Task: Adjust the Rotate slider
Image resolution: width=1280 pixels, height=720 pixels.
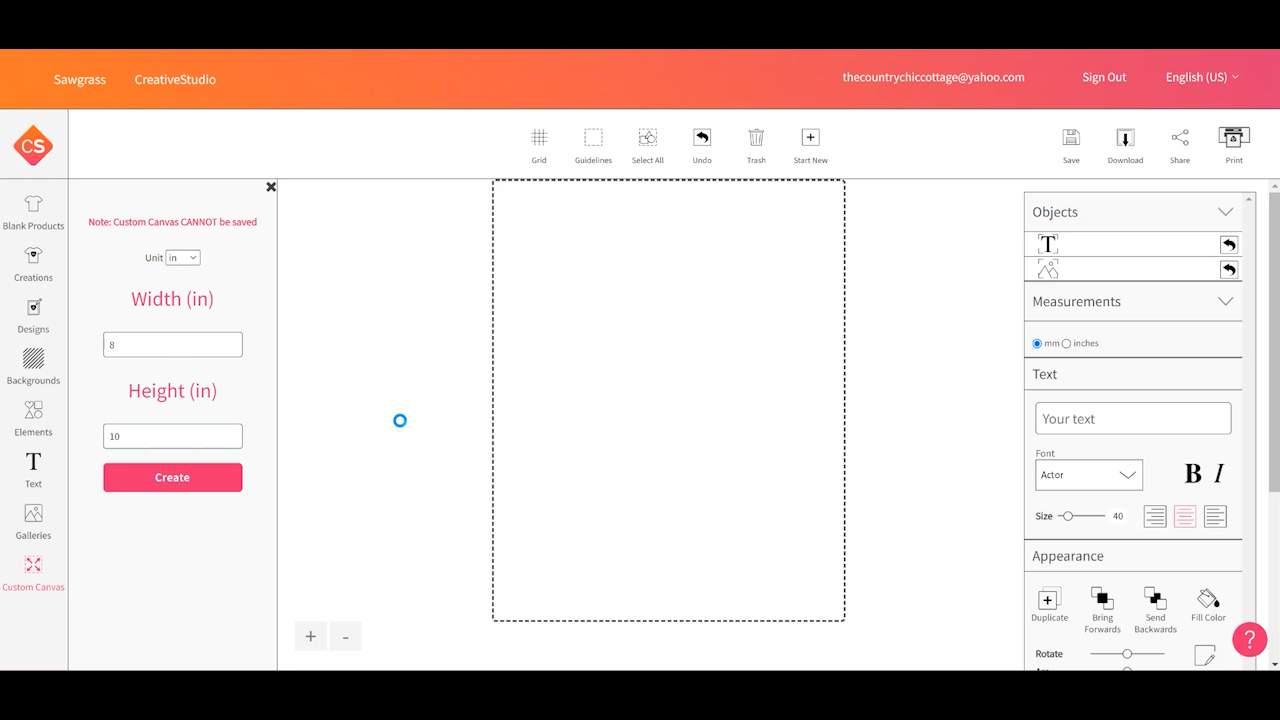Action: 1127,654
